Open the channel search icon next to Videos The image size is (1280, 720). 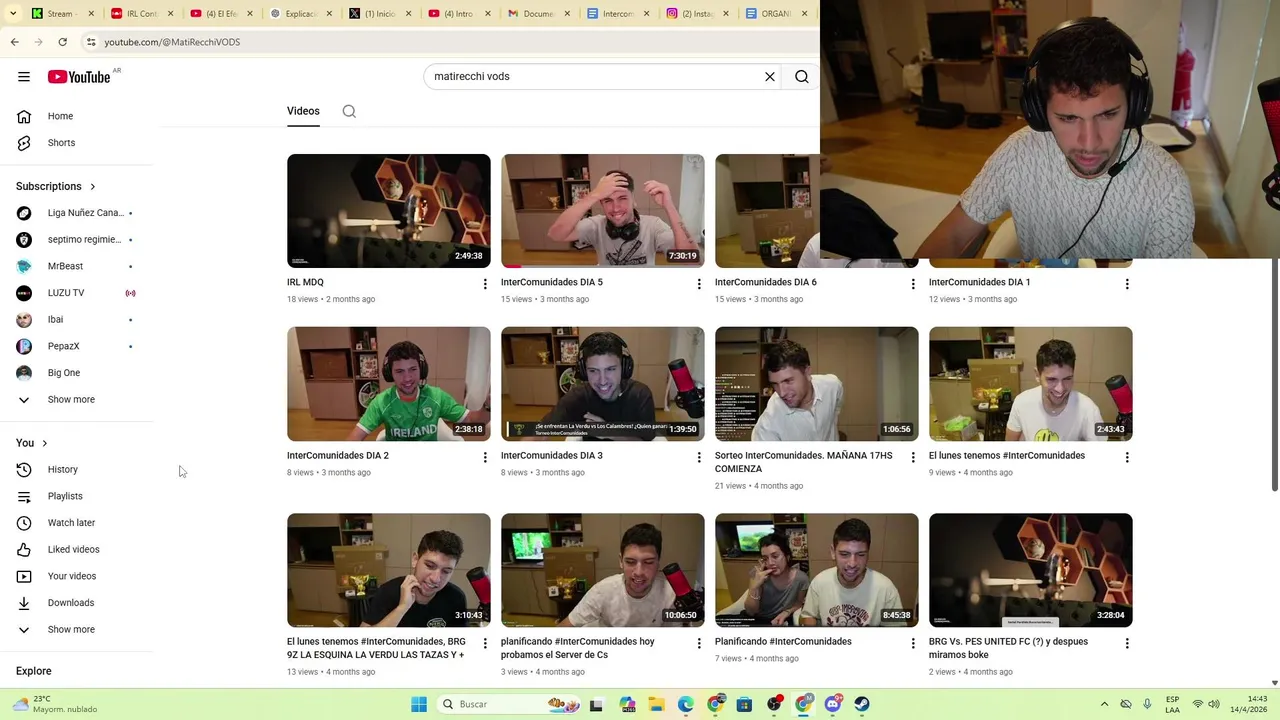(349, 111)
